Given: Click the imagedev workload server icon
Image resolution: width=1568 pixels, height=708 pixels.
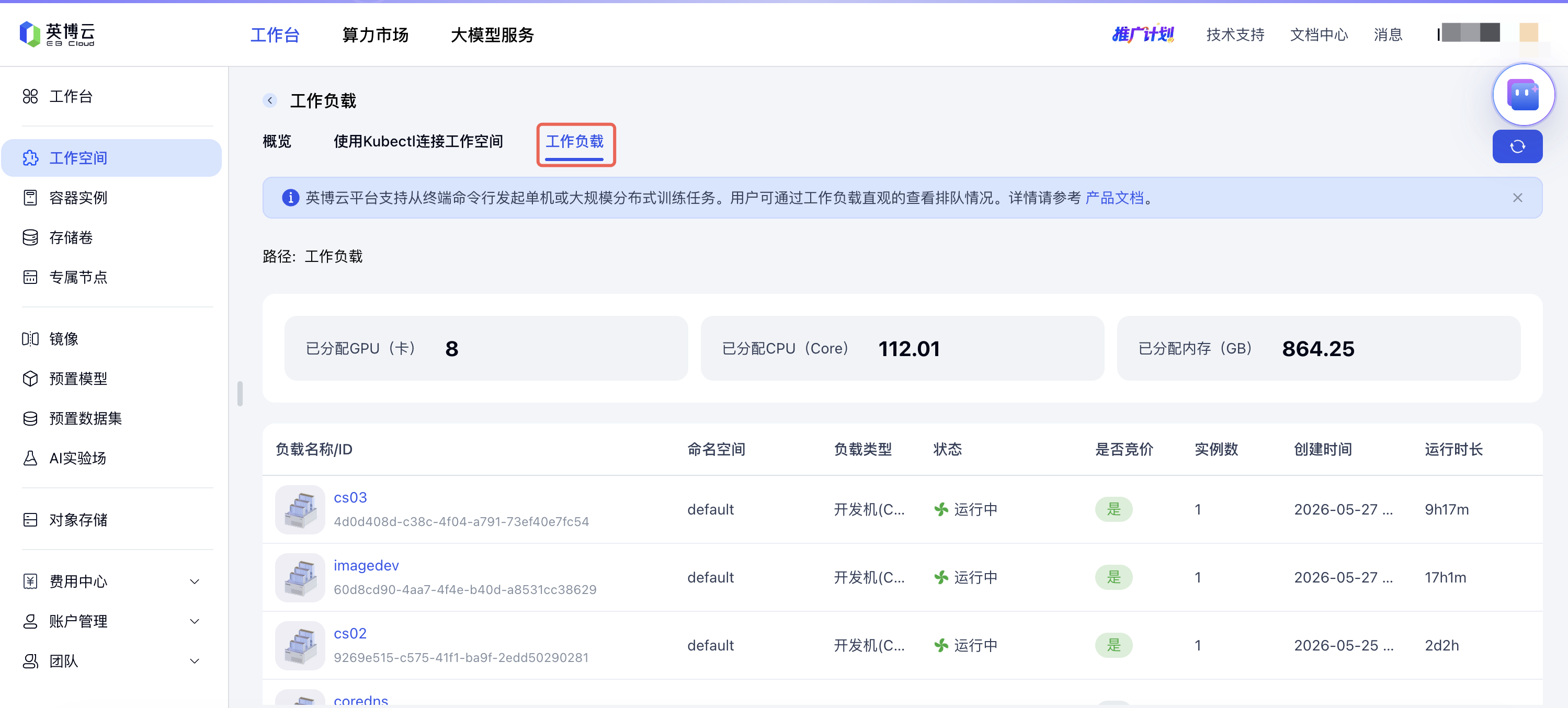Looking at the screenshot, I should pos(300,578).
